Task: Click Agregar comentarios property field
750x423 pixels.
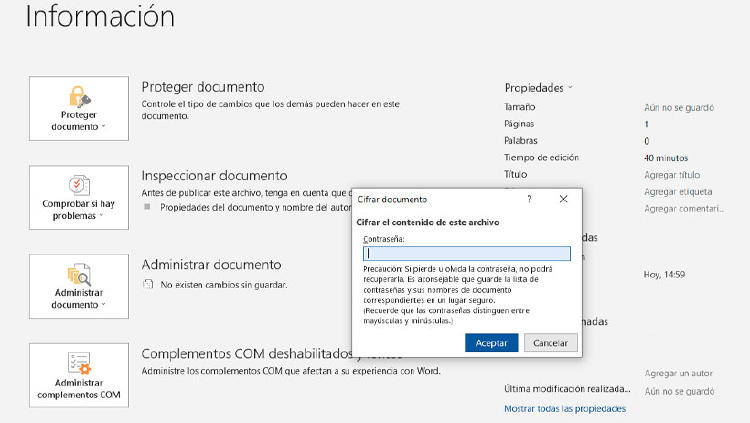Action: coord(683,208)
